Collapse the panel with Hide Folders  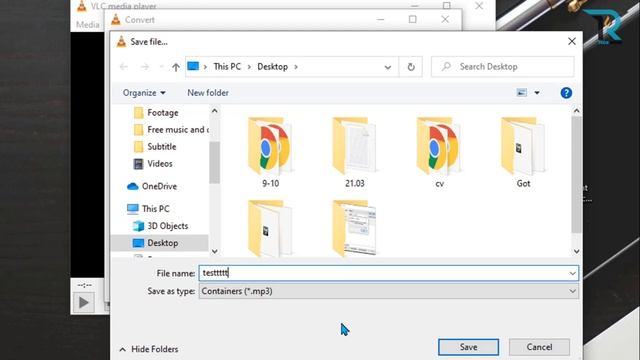click(149, 349)
